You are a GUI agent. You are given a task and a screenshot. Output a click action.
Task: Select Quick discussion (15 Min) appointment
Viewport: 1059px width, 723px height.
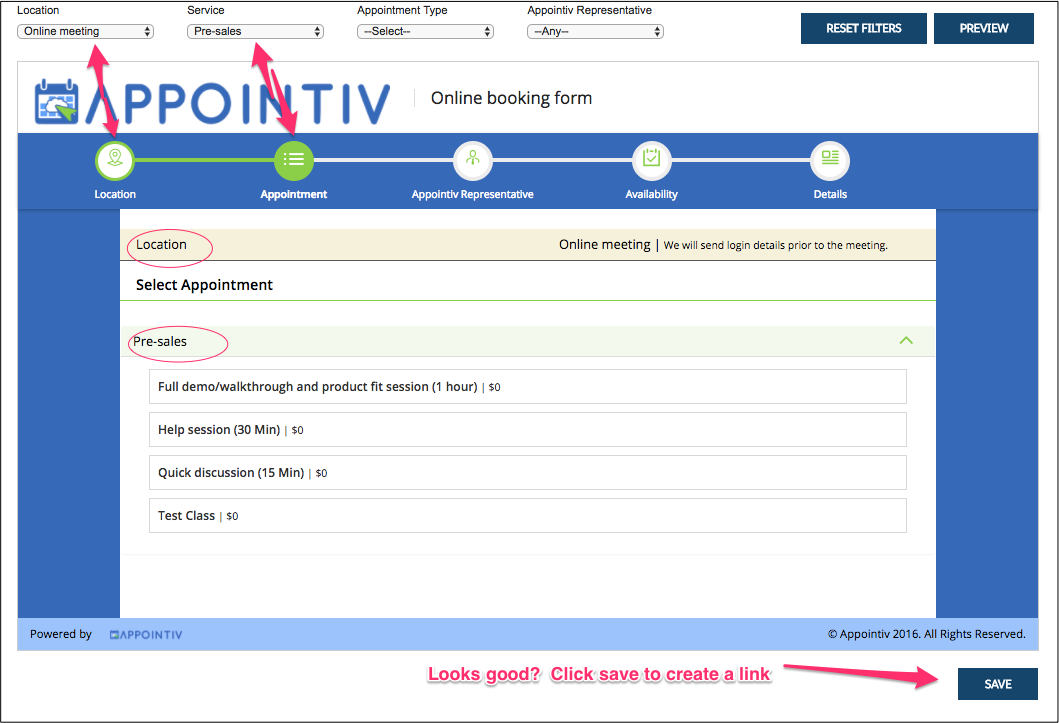(527, 473)
